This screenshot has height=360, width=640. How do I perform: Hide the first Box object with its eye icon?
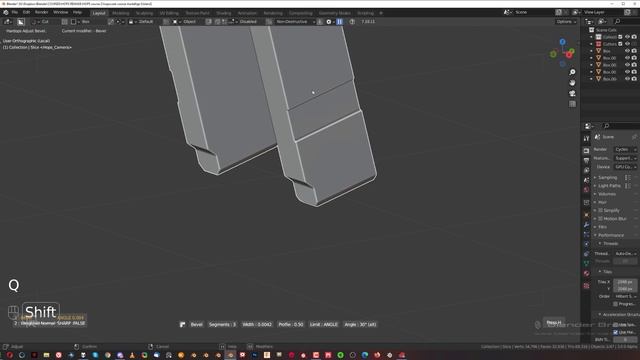[627, 51]
